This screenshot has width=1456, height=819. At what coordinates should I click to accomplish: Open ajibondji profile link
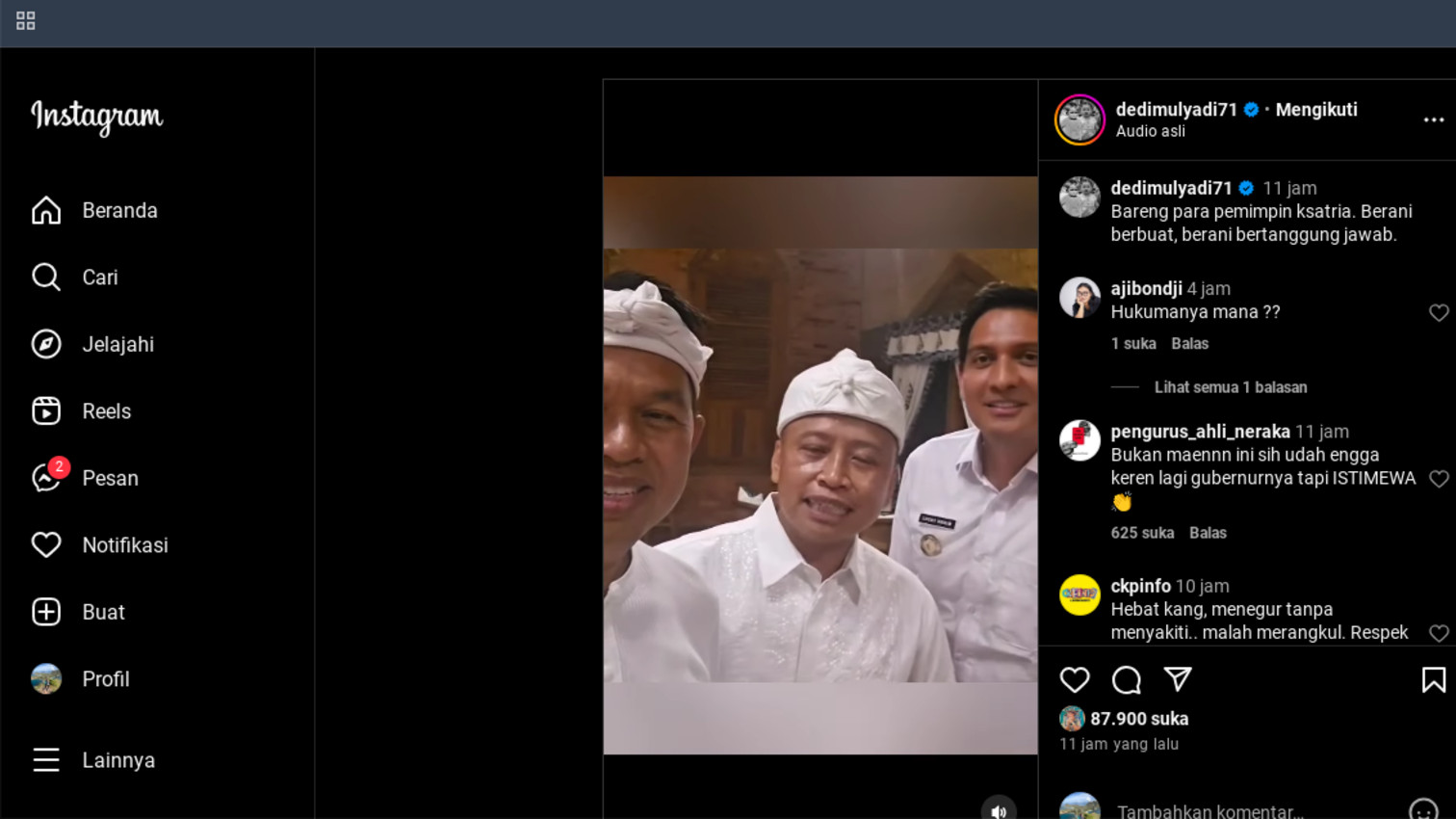click(1146, 288)
